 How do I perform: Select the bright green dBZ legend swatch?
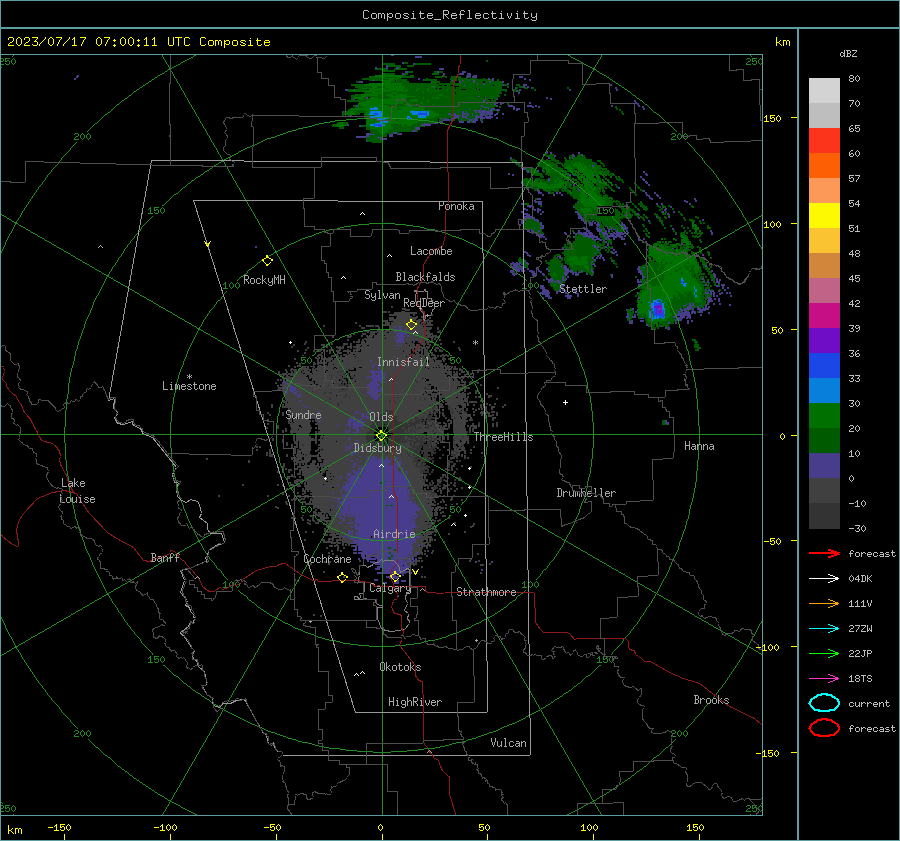click(x=824, y=415)
